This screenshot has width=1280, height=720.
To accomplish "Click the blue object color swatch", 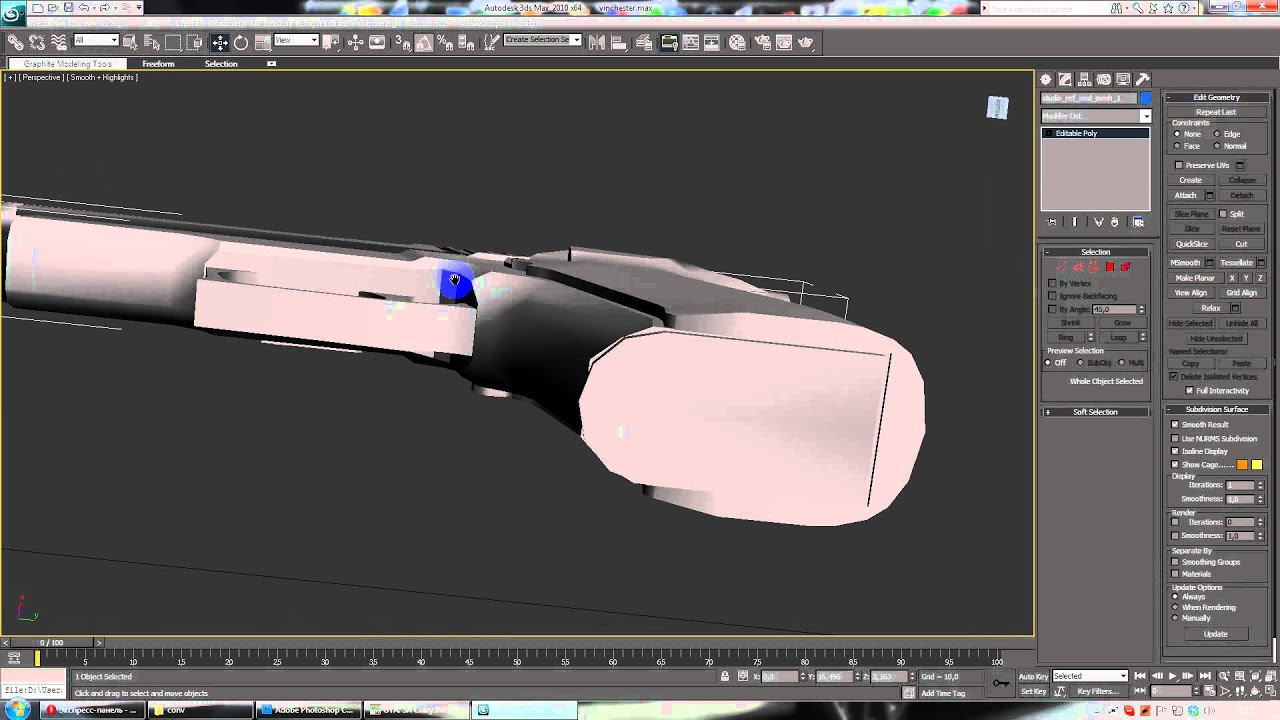I will point(1146,98).
